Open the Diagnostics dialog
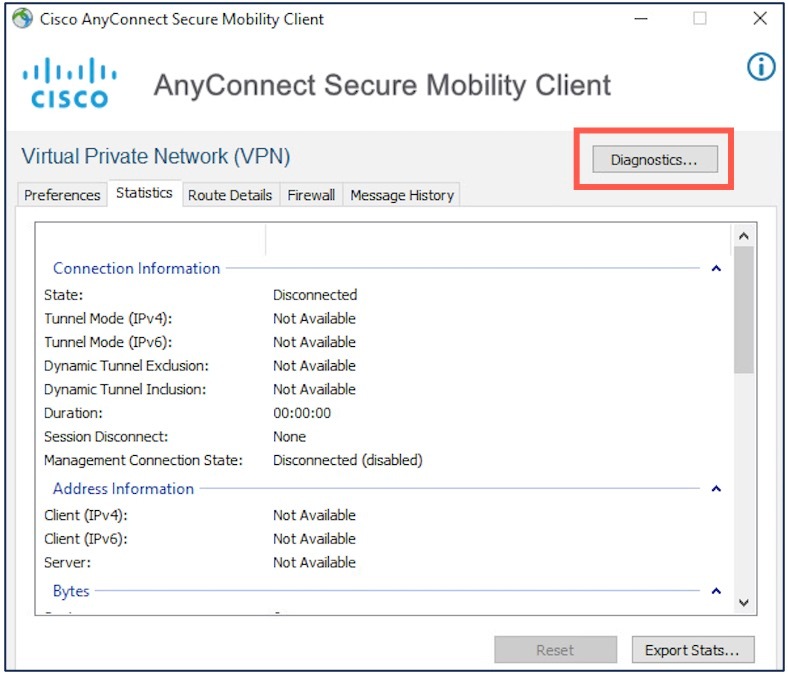The height and width of the screenshot is (676, 788). (655, 159)
